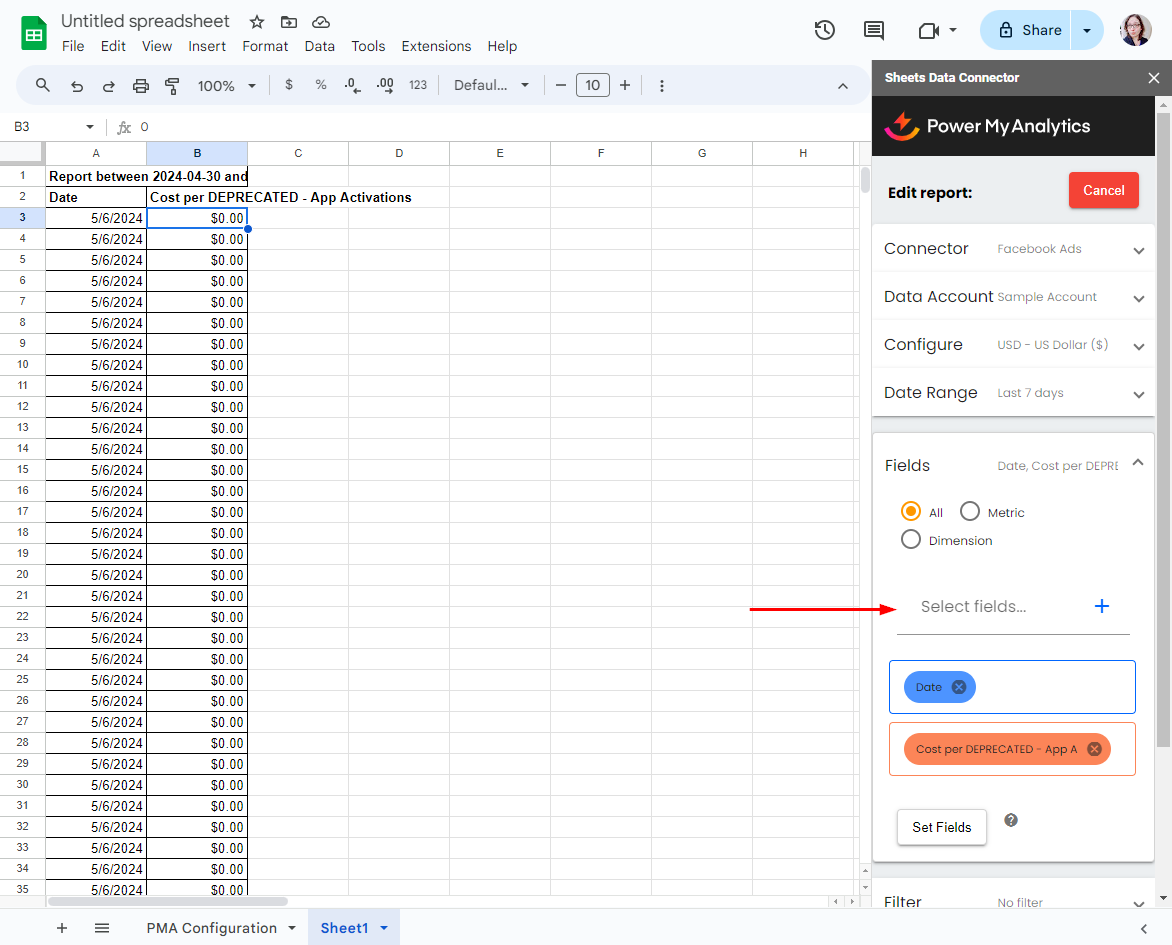Open the comments icon
Viewport: 1172px width, 945px height.
coord(874,30)
